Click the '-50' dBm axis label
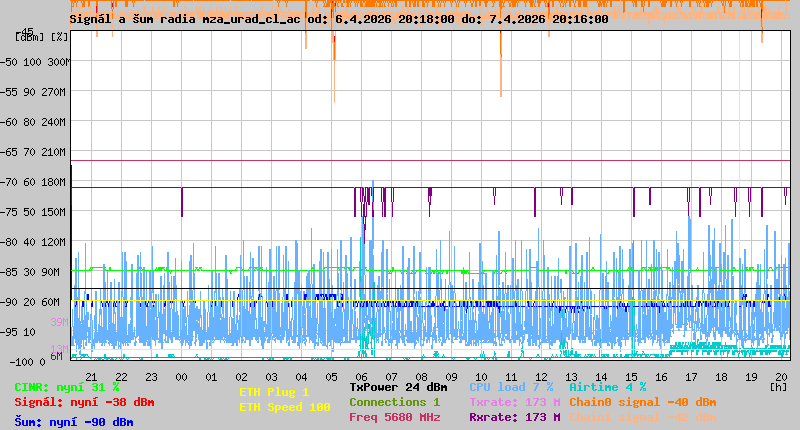Viewport: 800px width, 430px height. click(9, 62)
